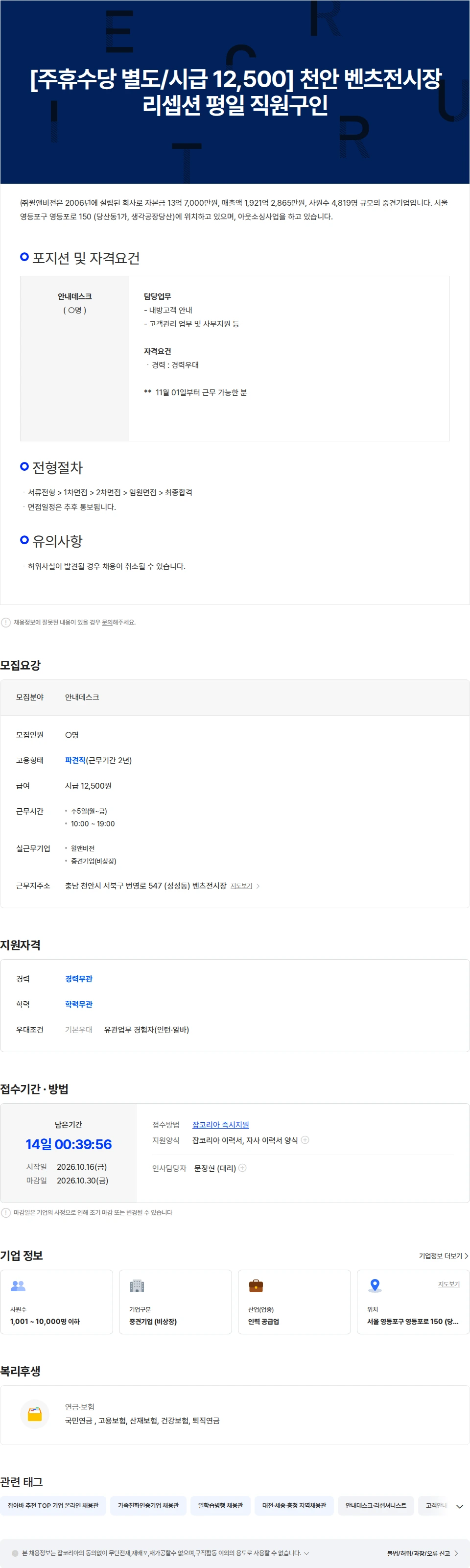Click the 중견기업 (비상장) company card

pyautogui.click(x=176, y=1302)
